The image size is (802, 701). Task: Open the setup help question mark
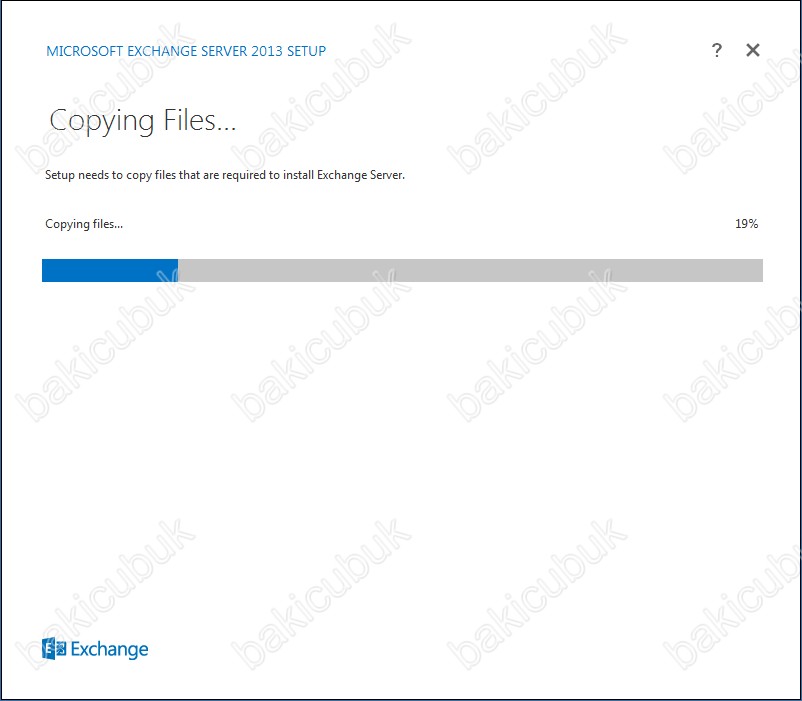717,50
